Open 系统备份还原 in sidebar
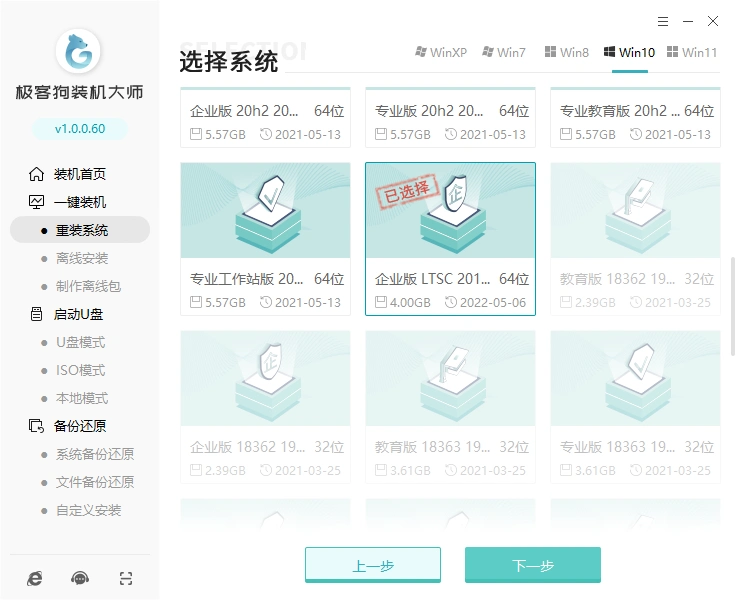The height and width of the screenshot is (600, 740). pos(95,454)
